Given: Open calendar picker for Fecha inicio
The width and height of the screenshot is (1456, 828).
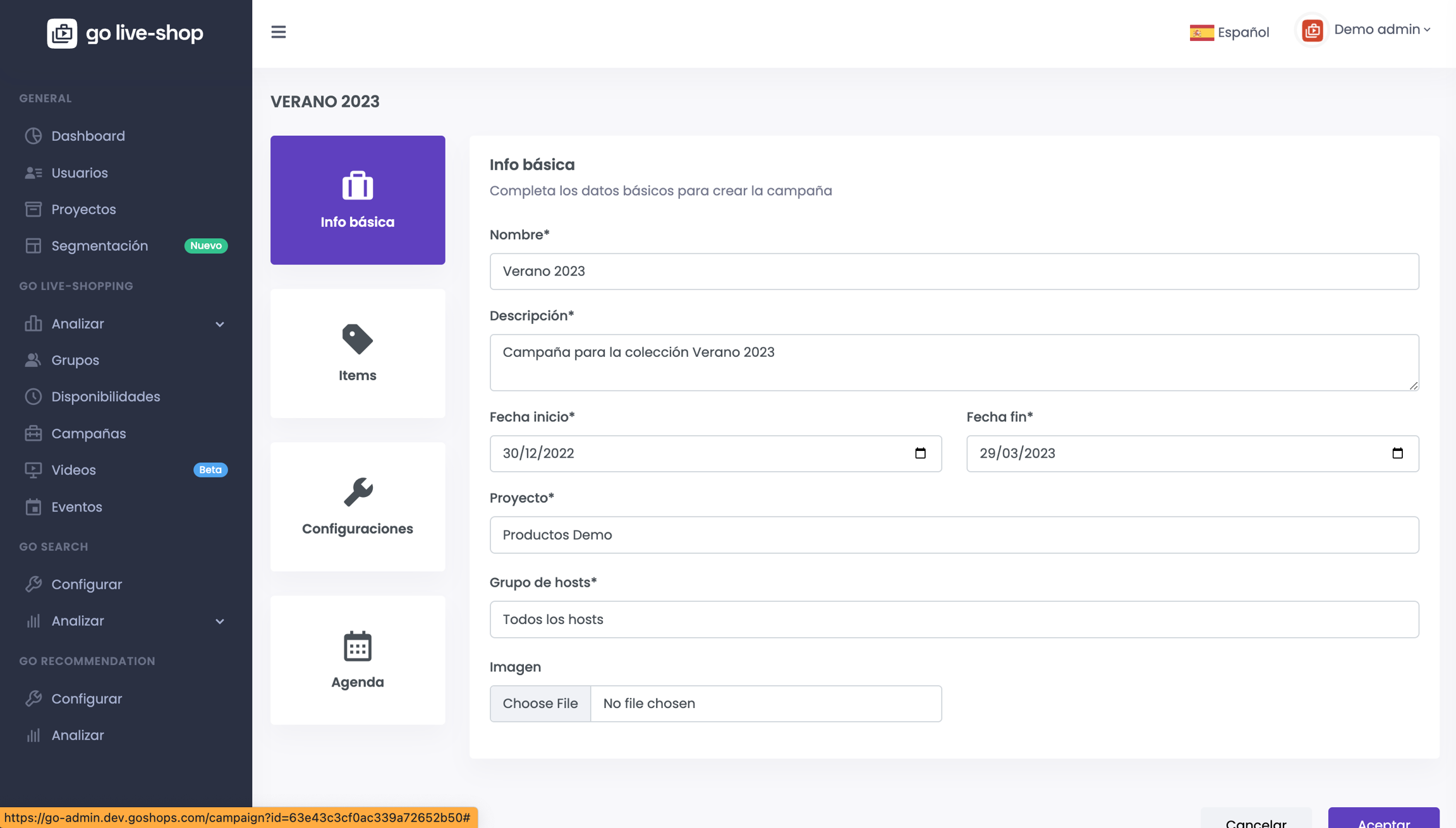Looking at the screenshot, I should (x=920, y=453).
